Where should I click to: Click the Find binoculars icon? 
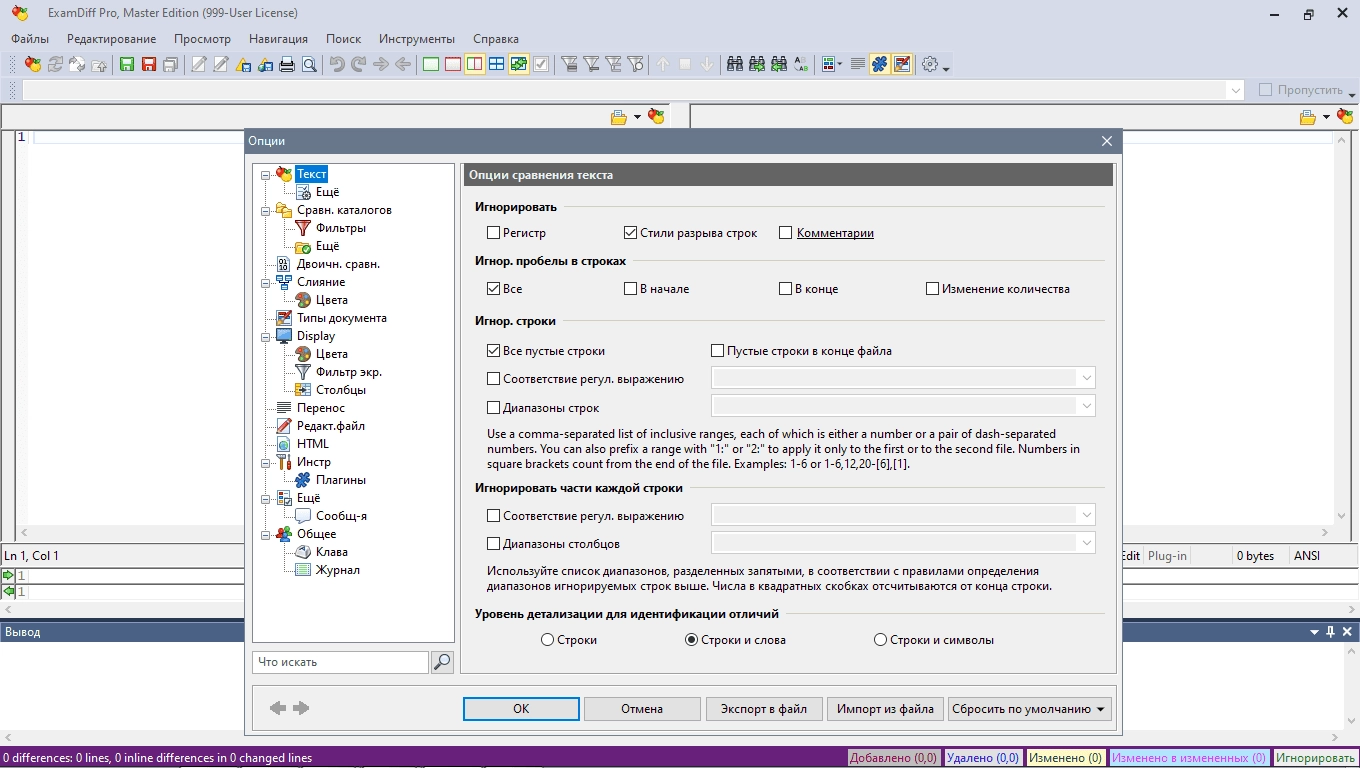[x=735, y=64]
